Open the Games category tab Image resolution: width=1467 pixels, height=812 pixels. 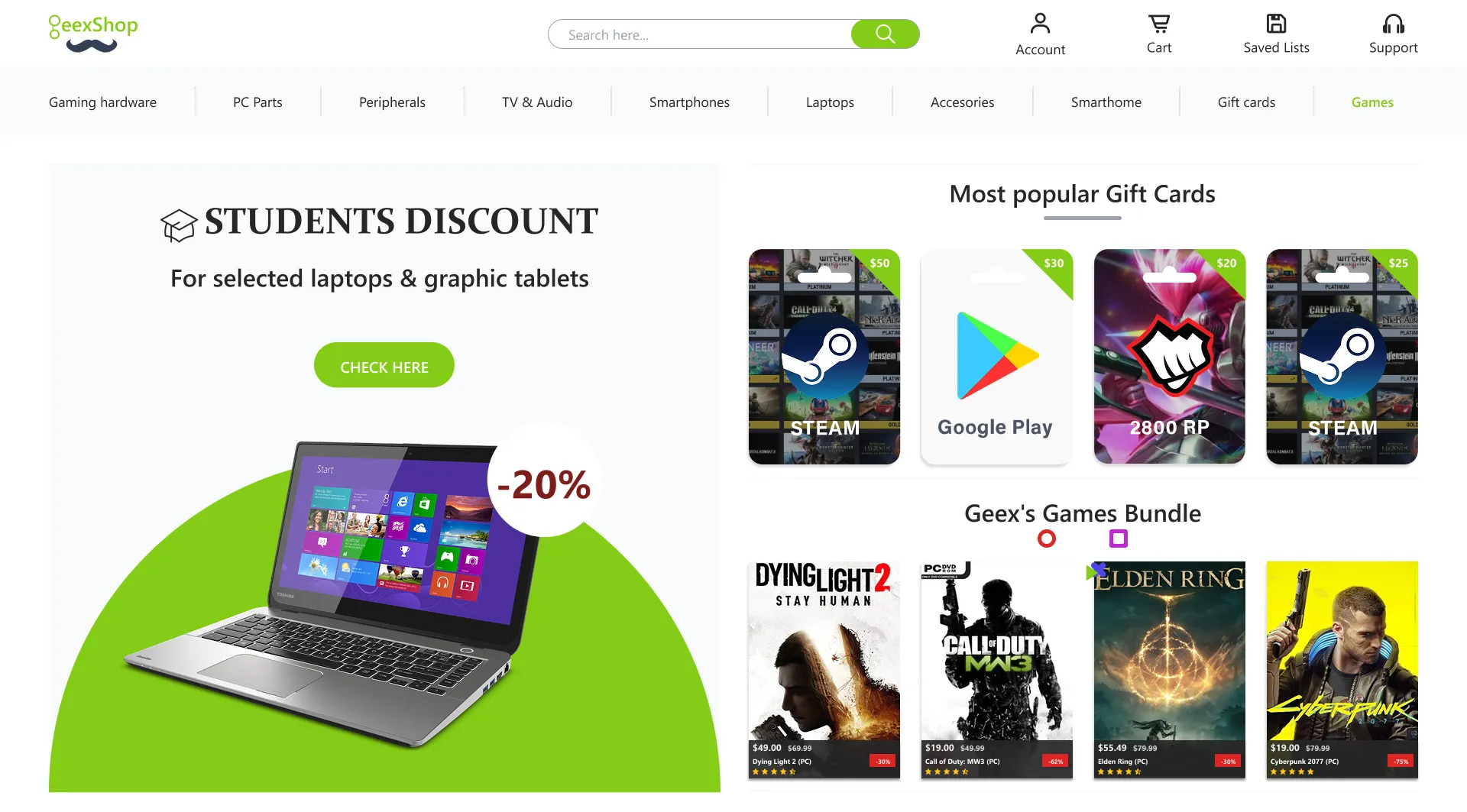[x=1372, y=102]
